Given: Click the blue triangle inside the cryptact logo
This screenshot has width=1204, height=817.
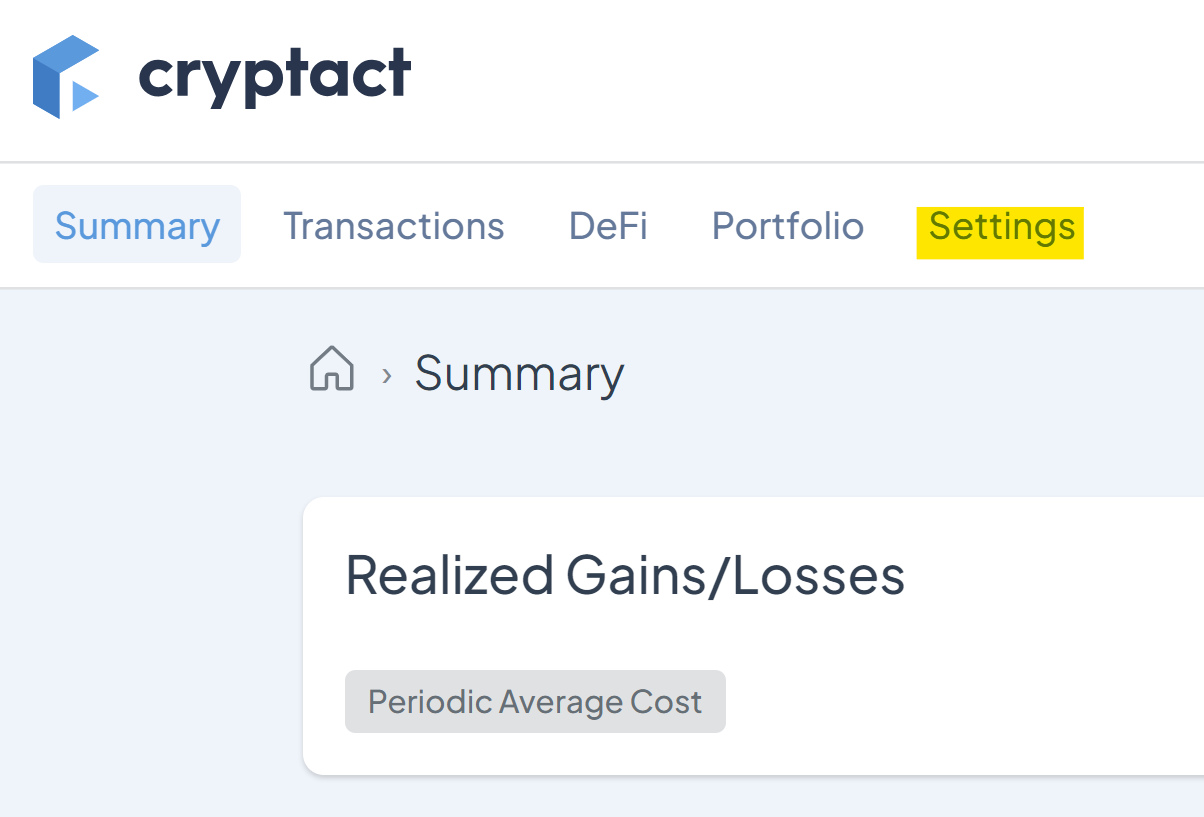Looking at the screenshot, I should pos(84,96).
